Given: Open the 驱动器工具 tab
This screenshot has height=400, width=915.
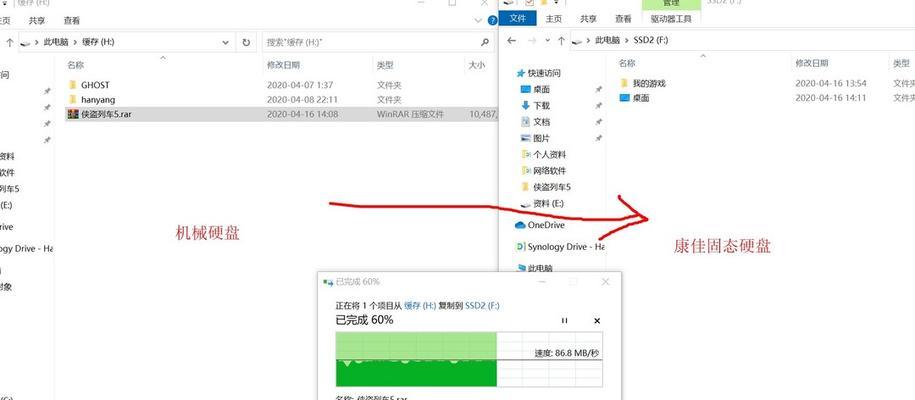Looking at the screenshot, I should click(x=671, y=19).
